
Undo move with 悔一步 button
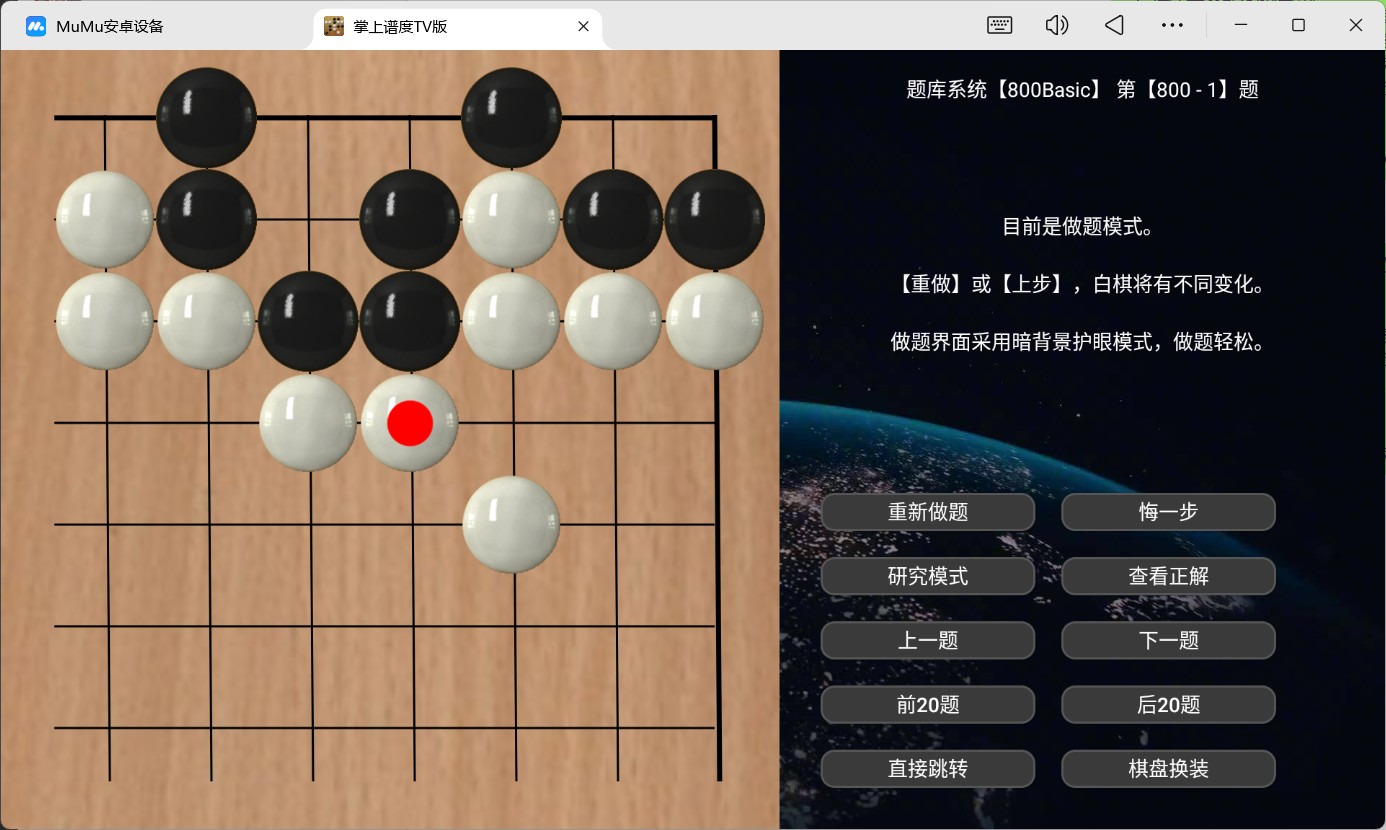1168,512
